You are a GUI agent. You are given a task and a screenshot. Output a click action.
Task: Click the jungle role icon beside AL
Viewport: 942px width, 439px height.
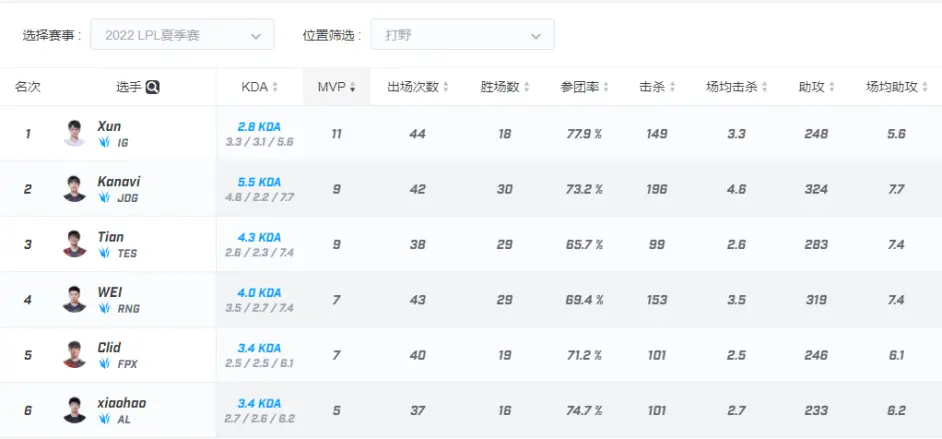pos(105,419)
